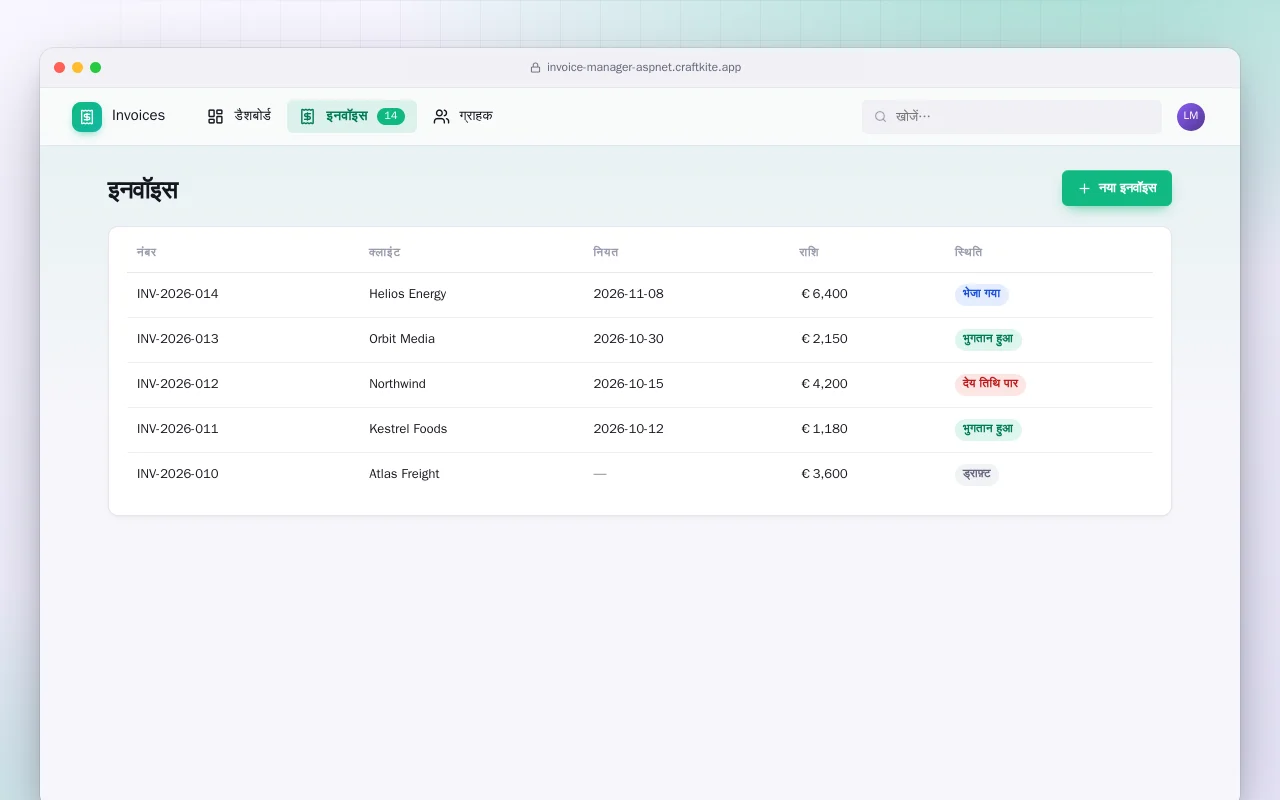This screenshot has height=800, width=1280.
Task: Open invoice INV-2026-010
Action: (x=178, y=474)
